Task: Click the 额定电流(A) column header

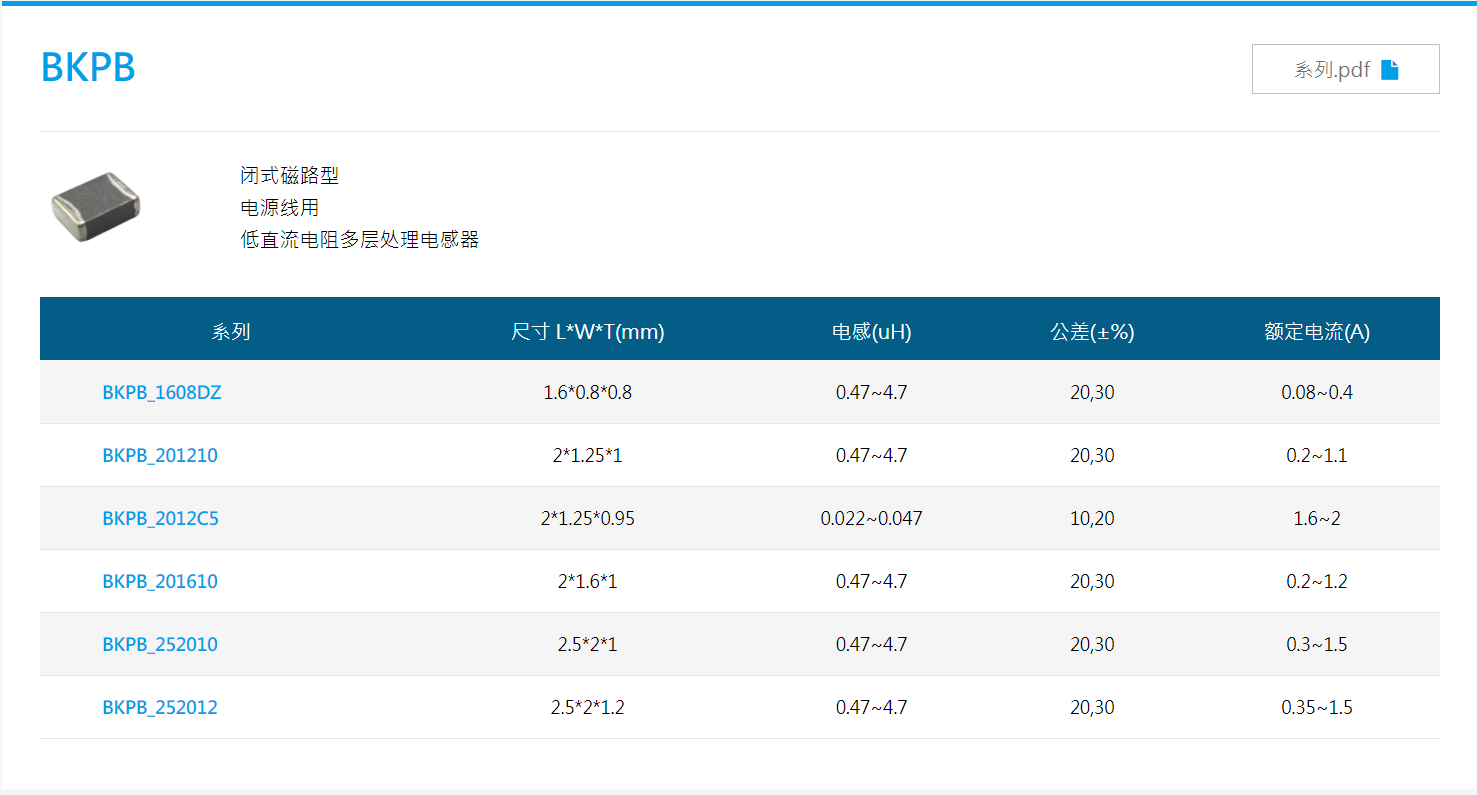Action: click(x=1316, y=332)
